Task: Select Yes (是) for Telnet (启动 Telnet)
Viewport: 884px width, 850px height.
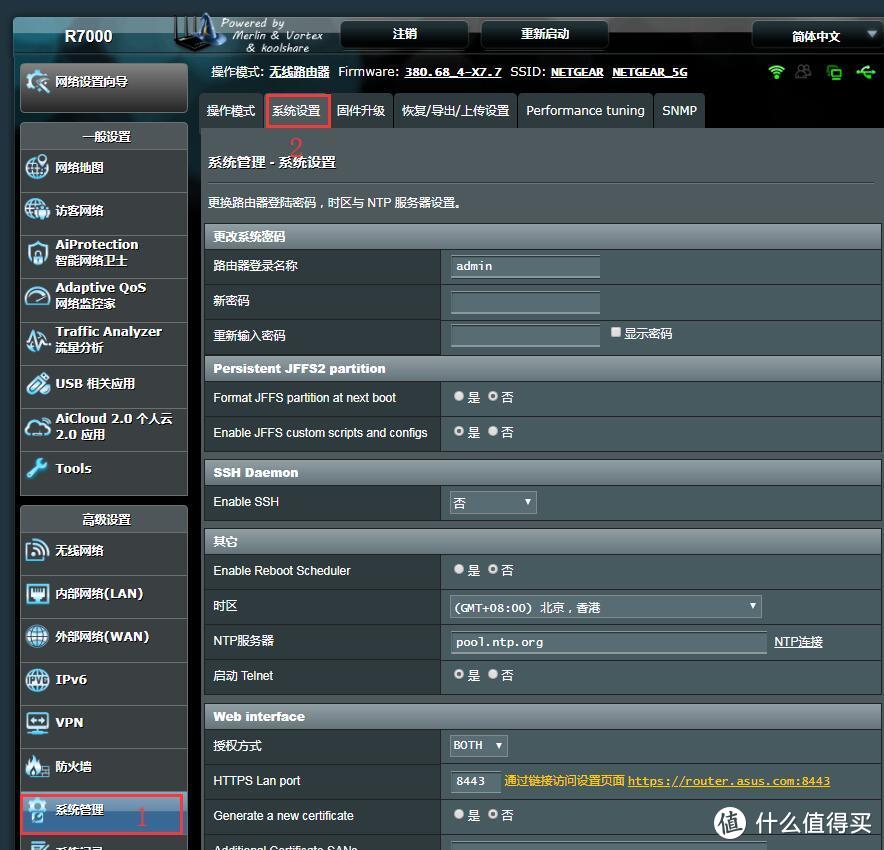Action: [x=458, y=674]
